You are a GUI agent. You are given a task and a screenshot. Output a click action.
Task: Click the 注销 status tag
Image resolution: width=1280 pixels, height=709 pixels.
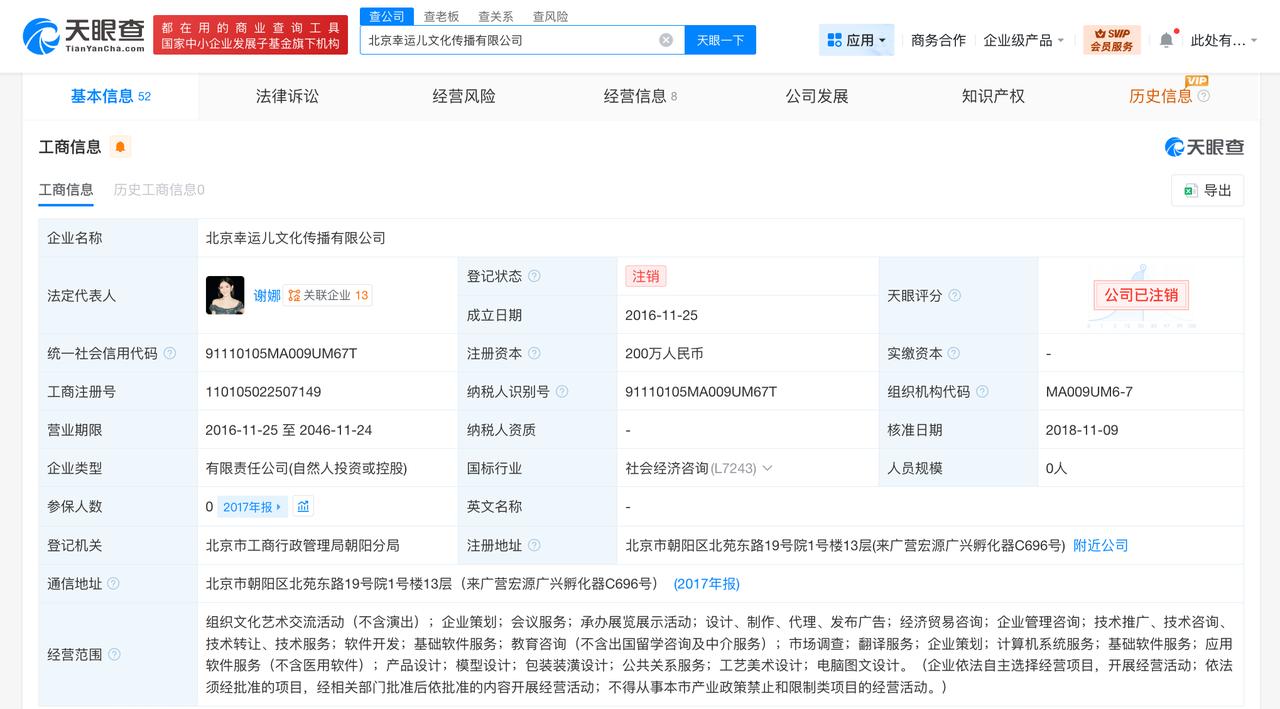(x=645, y=276)
